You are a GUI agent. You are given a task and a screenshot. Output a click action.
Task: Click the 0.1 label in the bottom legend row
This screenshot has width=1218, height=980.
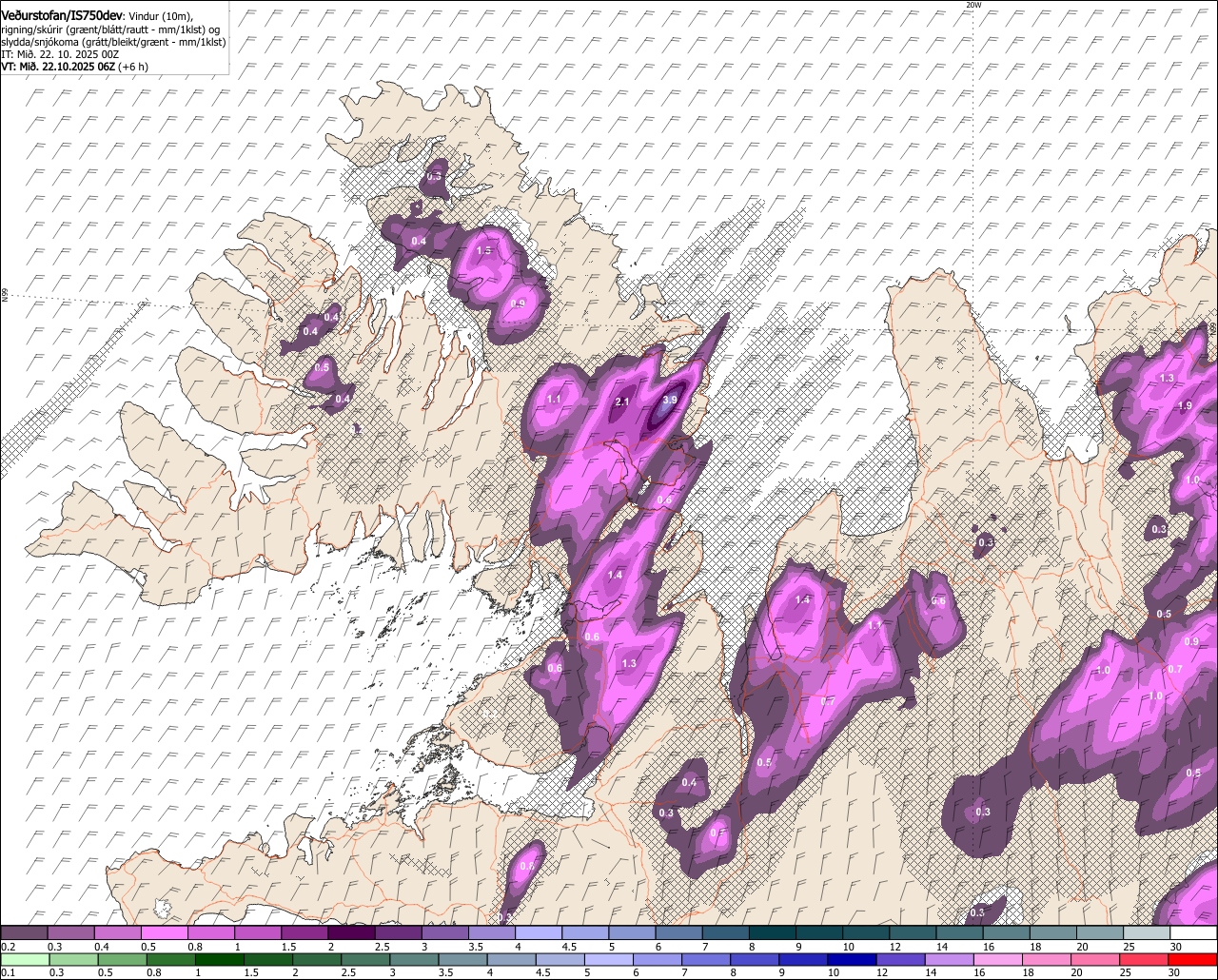tap(9, 972)
